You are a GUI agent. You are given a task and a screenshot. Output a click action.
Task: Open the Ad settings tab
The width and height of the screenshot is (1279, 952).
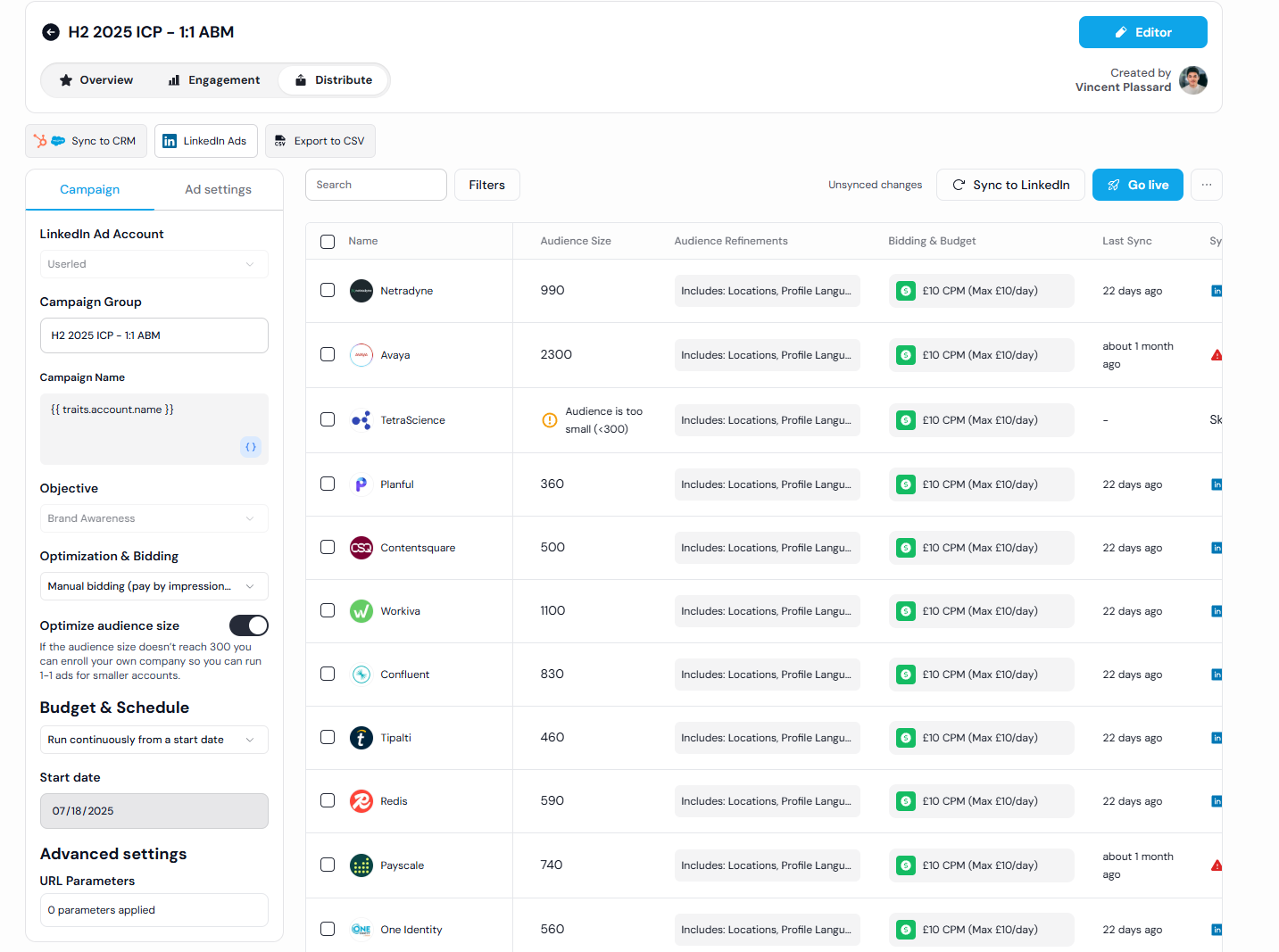click(x=219, y=189)
